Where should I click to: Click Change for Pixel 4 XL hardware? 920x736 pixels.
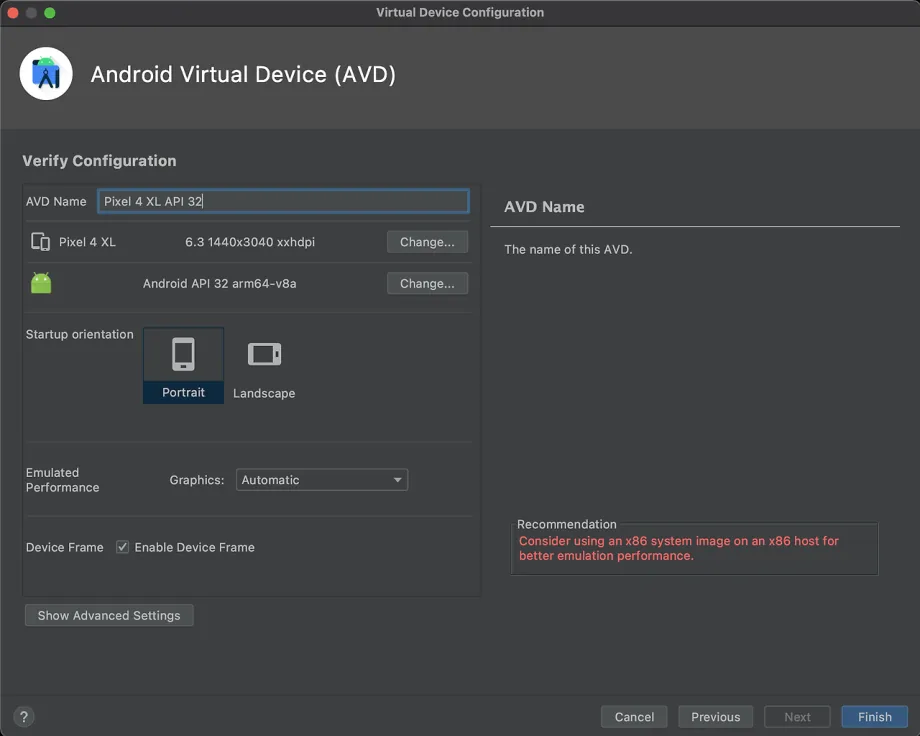pyautogui.click(x=427, y=242)
